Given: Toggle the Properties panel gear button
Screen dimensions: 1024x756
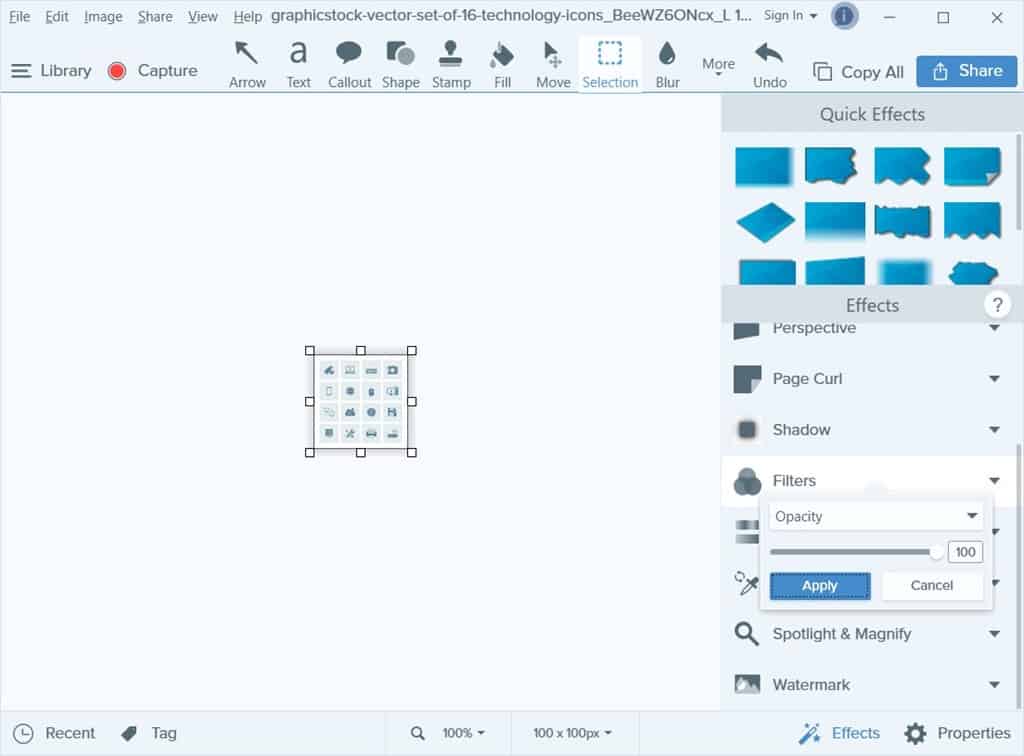Looking at the screenshot, I should coord(957,733).
